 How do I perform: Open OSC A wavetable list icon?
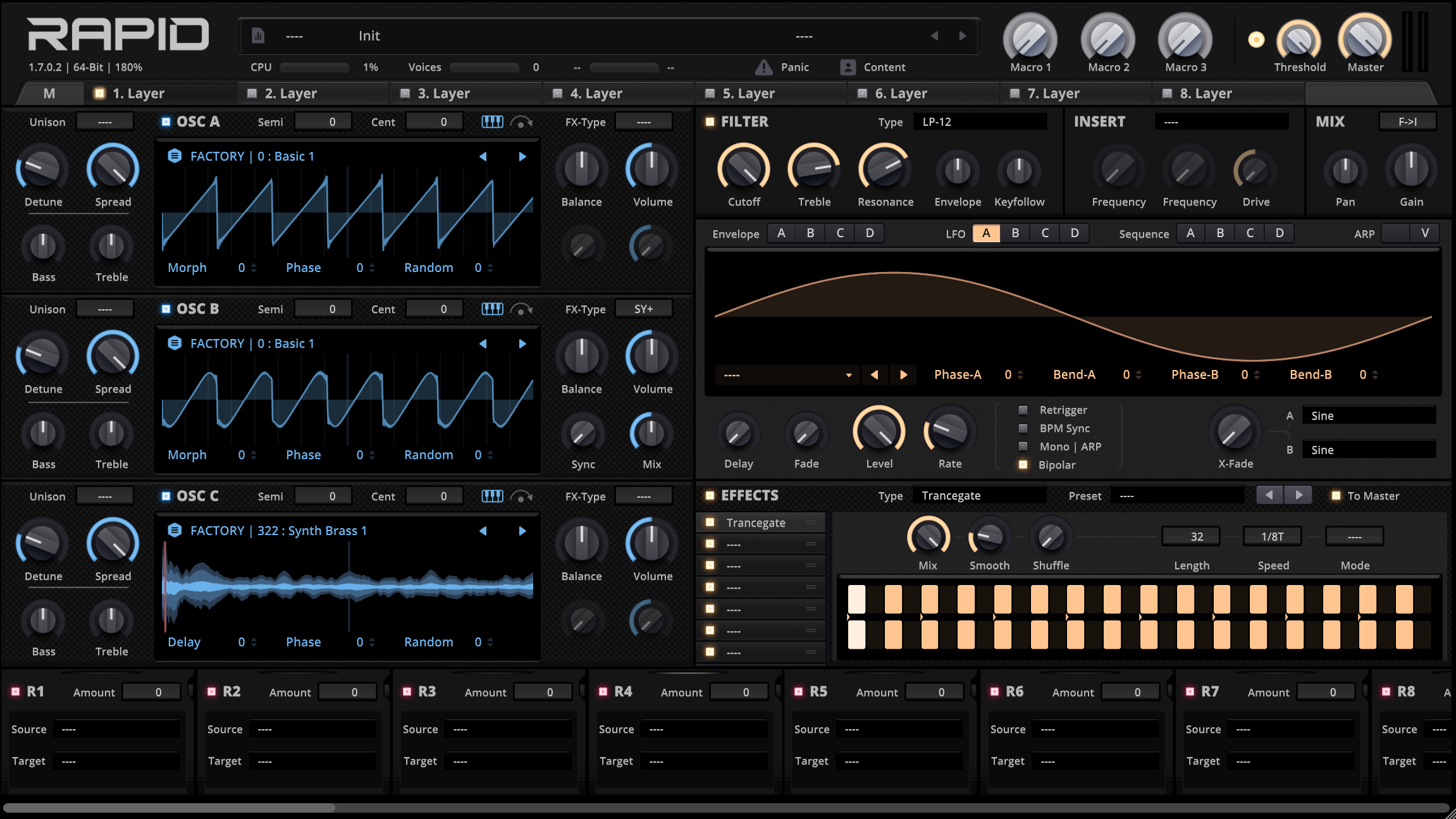coord(175,156)
